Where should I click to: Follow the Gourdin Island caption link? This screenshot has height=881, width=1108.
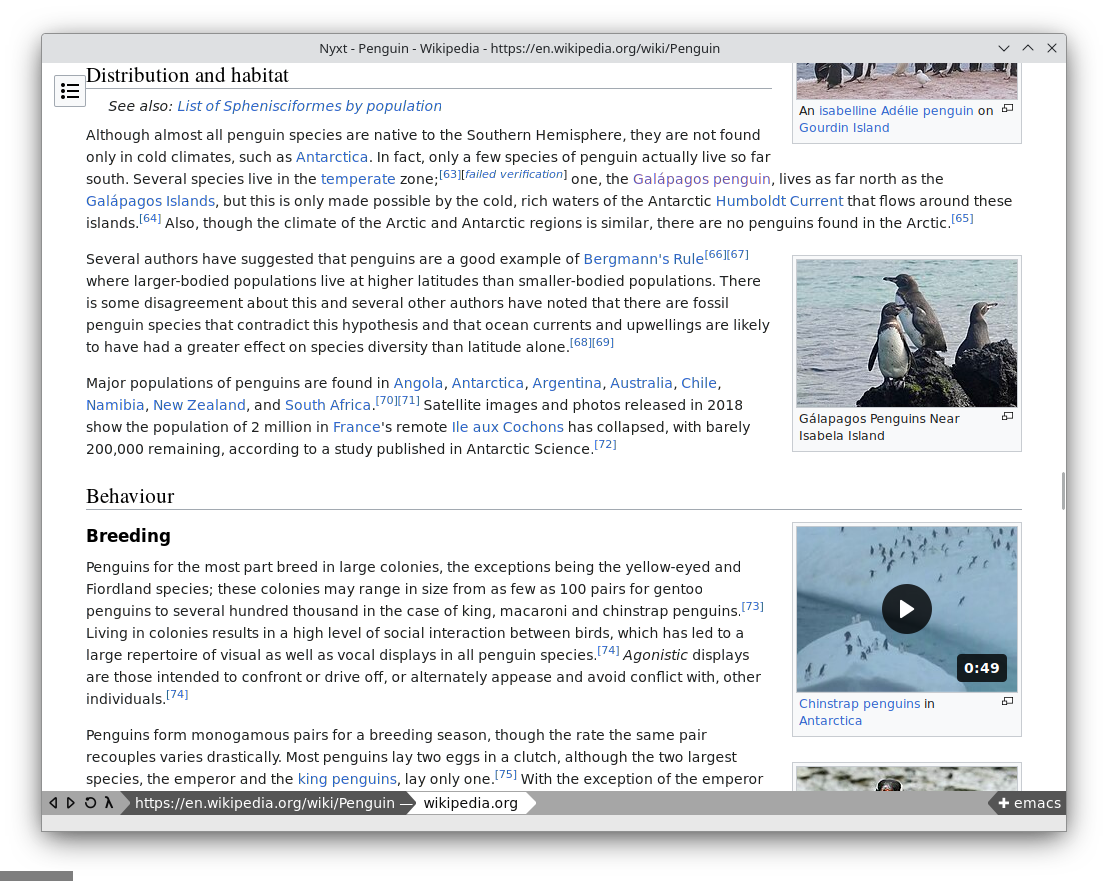tap(844, 127)
